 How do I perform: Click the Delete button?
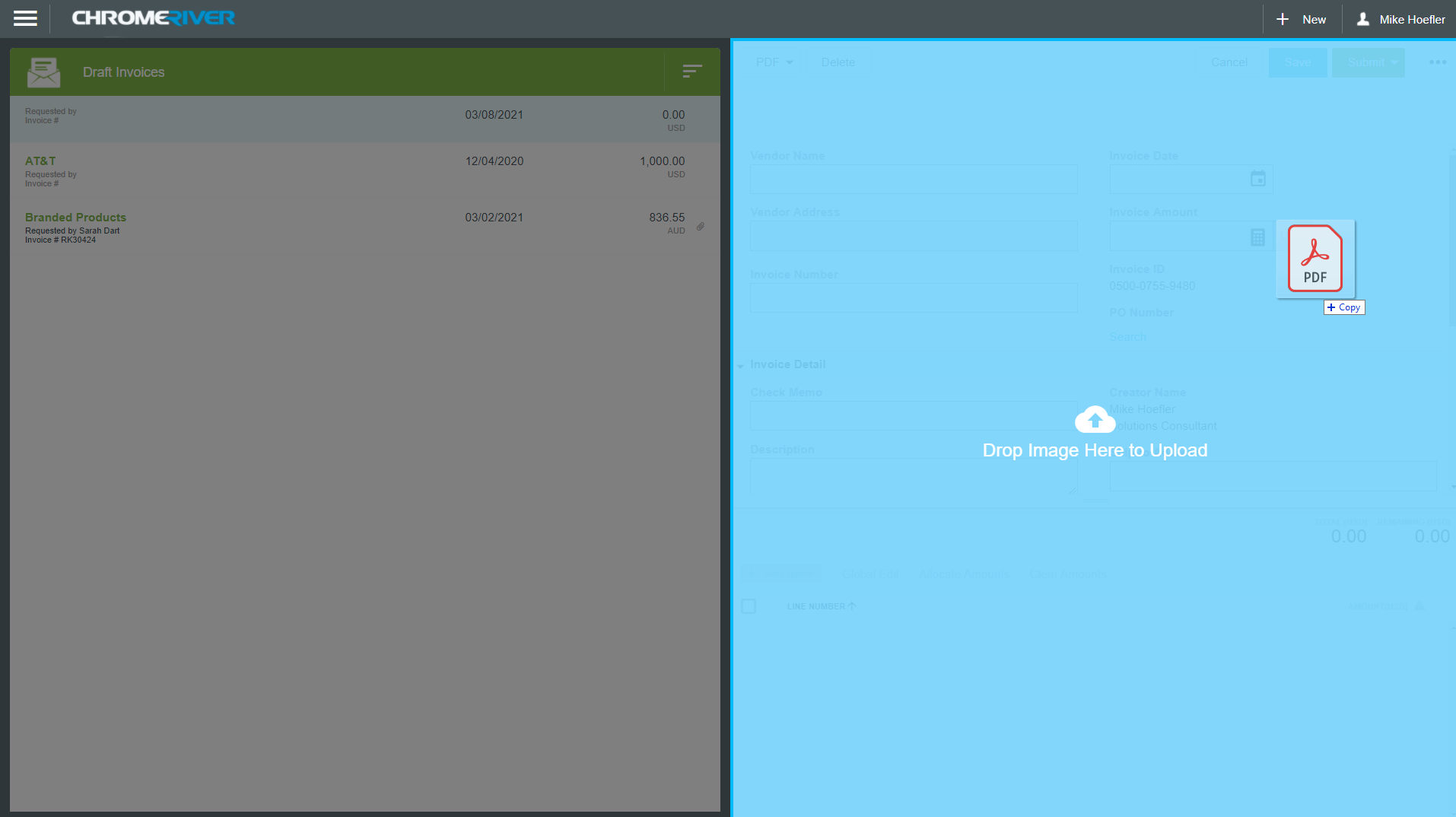[838, 62]
